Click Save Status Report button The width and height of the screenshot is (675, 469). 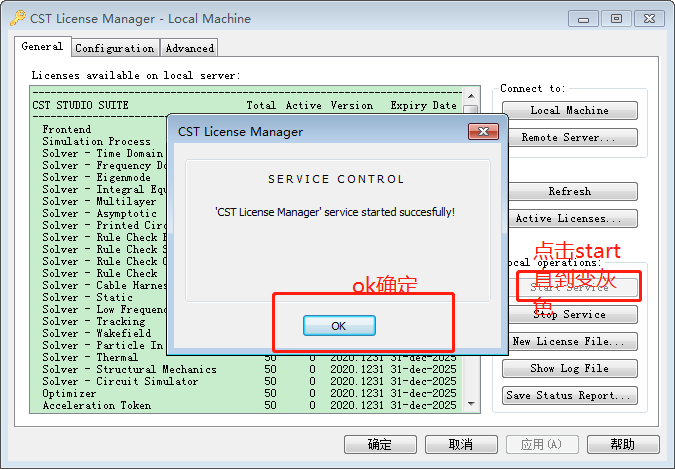[570, 395]
